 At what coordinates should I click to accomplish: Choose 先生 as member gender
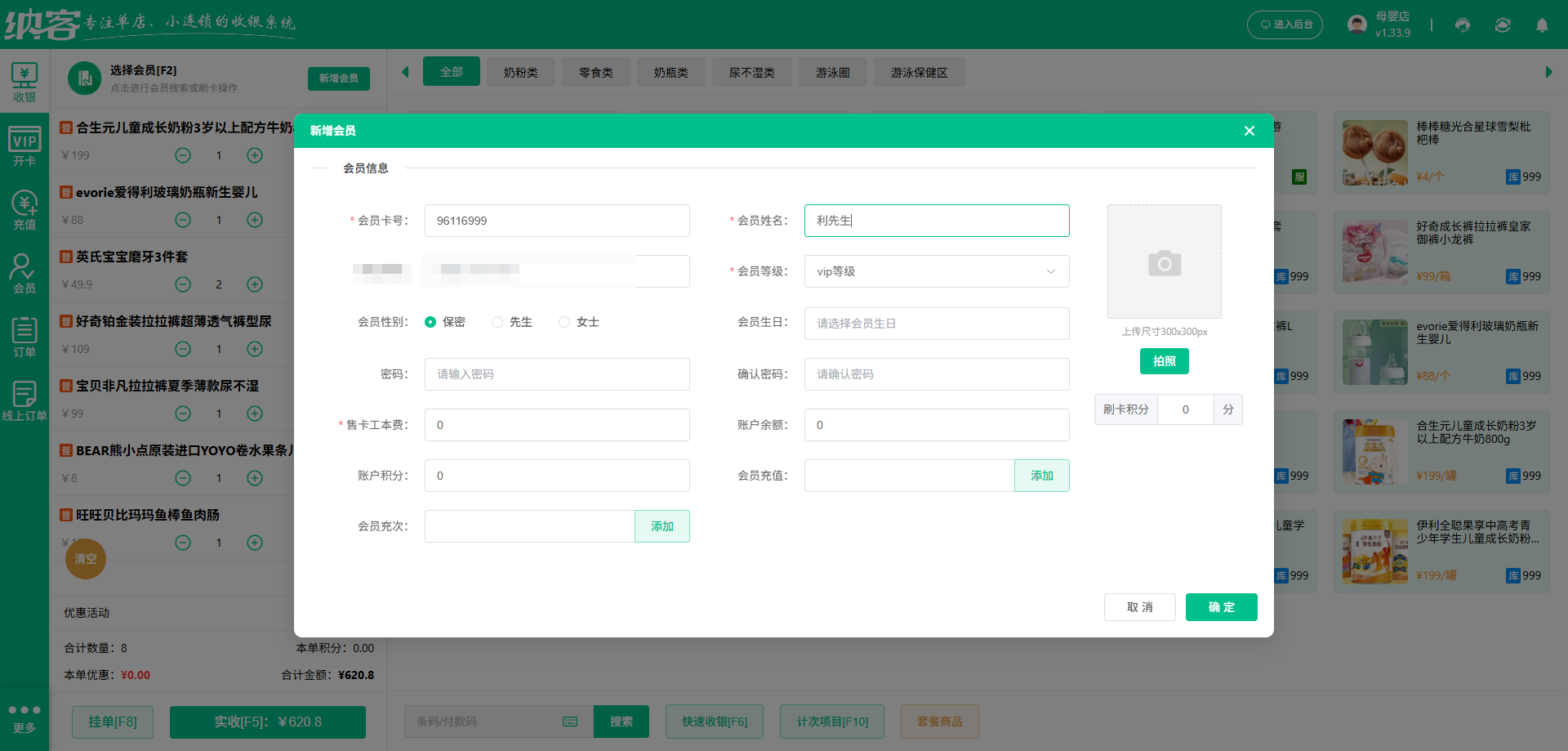coord(497,322)
